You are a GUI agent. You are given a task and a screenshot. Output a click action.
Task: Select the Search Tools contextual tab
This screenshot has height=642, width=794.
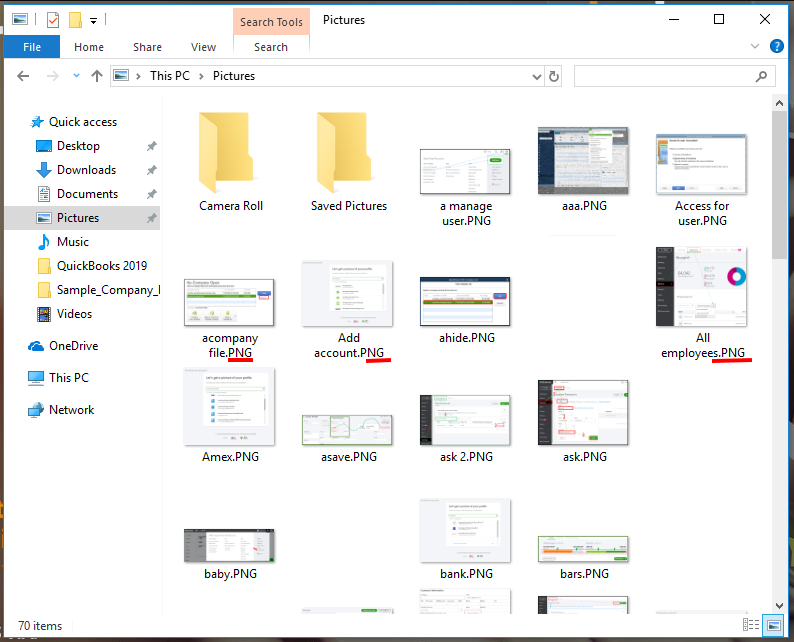coord(271,22)
